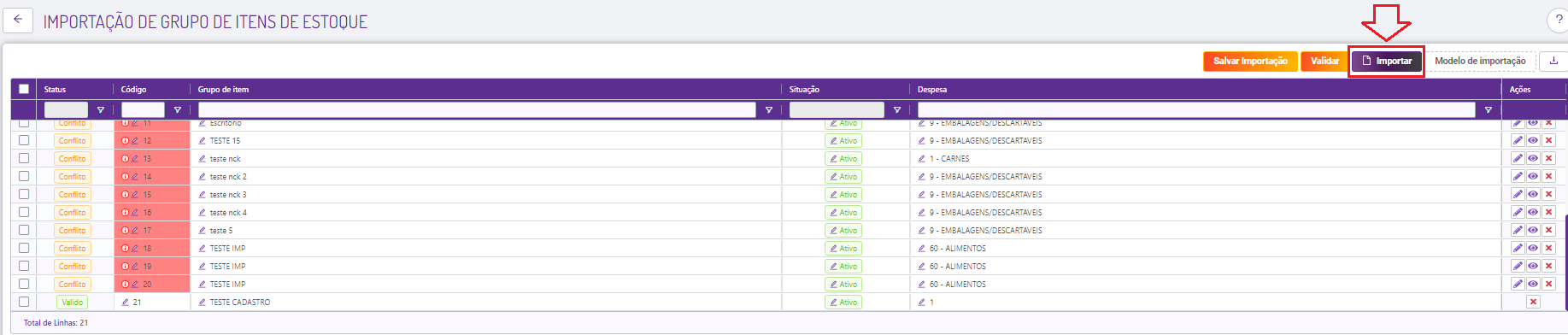Click the warning info icon on code 15

(125, 195)
